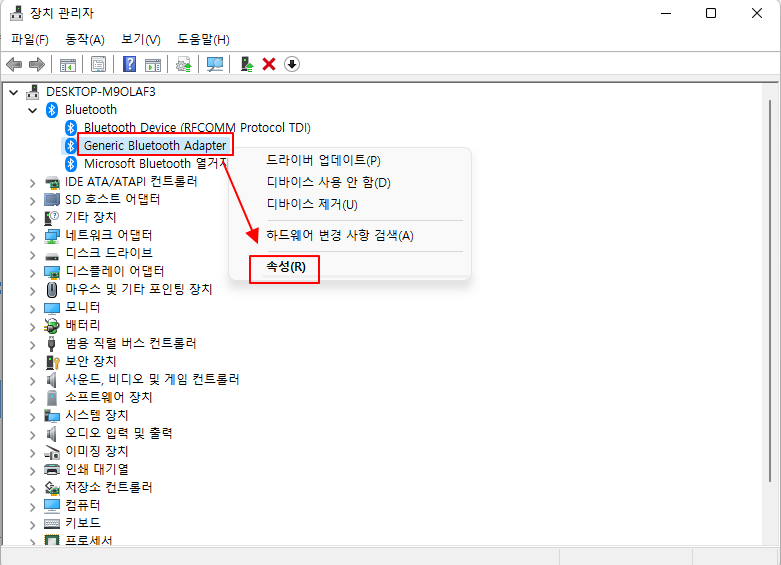Choose 속성(R) from context menu
Viewport: 781px width, 565px height.
(286, 267)
